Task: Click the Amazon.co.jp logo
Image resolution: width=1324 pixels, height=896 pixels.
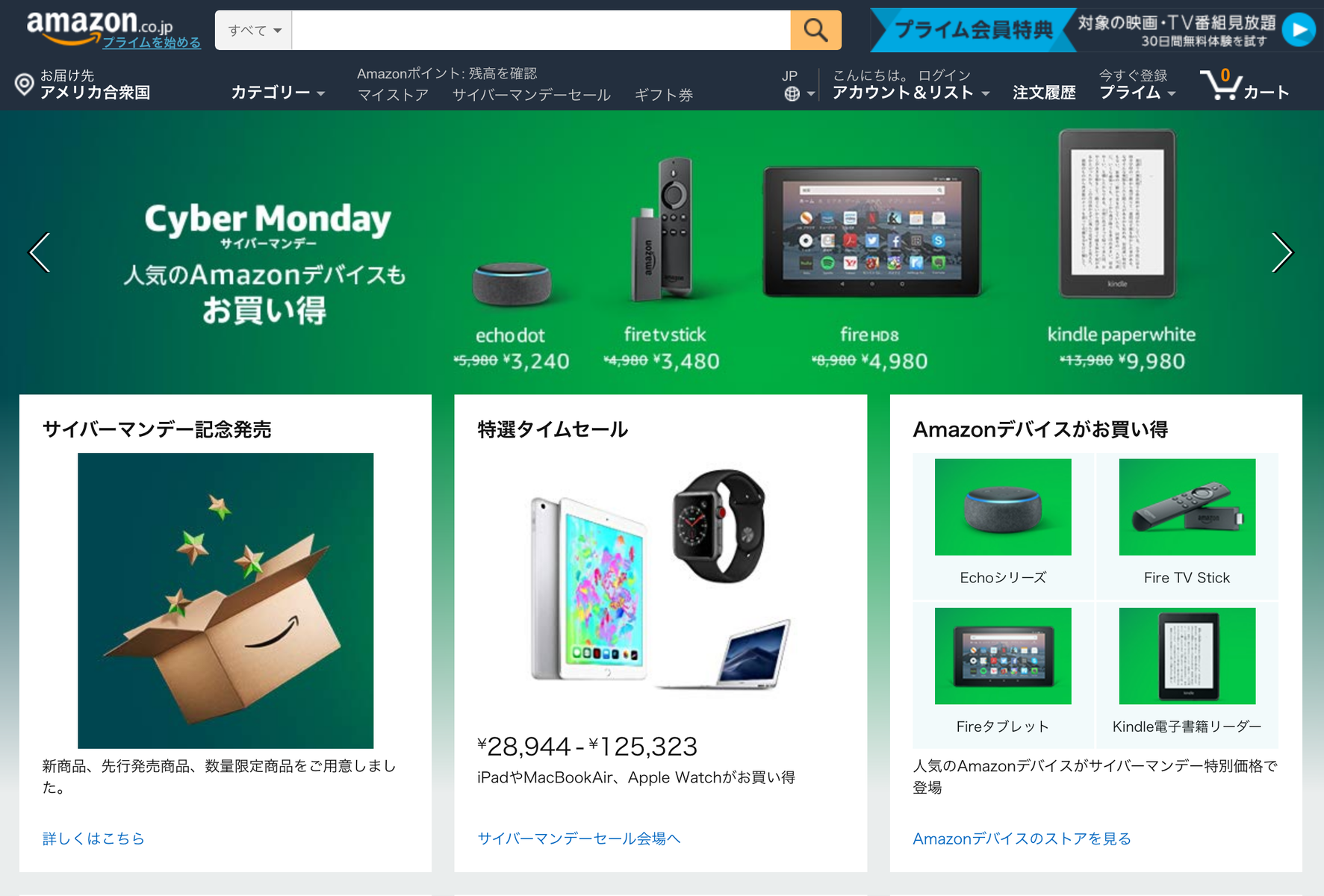Action: click(x=99, y=24)
